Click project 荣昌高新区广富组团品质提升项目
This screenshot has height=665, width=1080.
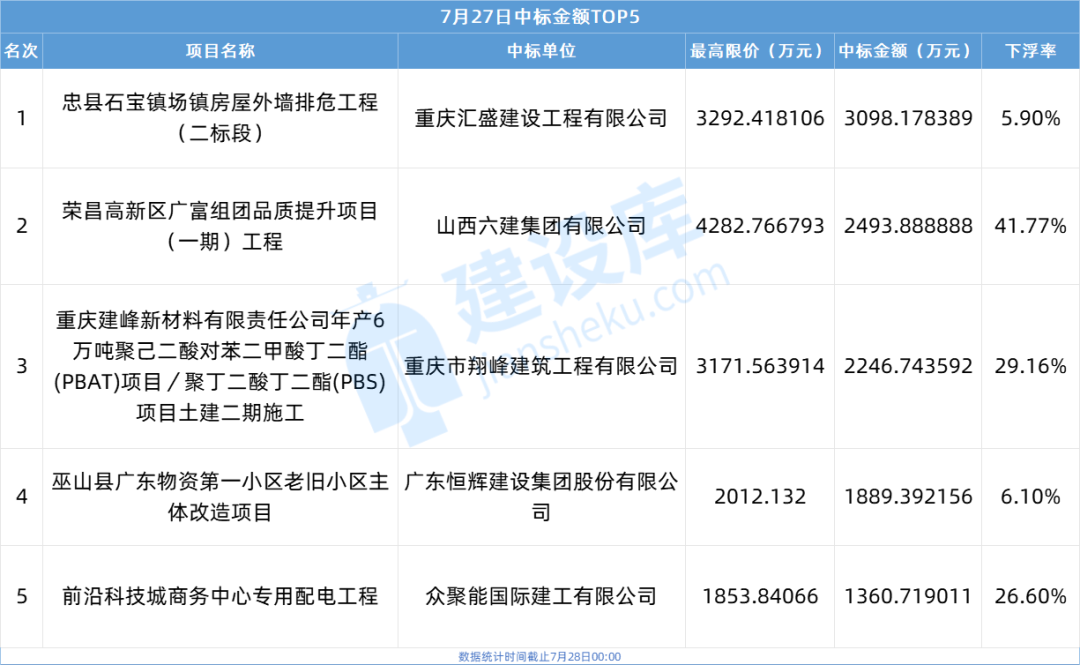click(220, 226)
